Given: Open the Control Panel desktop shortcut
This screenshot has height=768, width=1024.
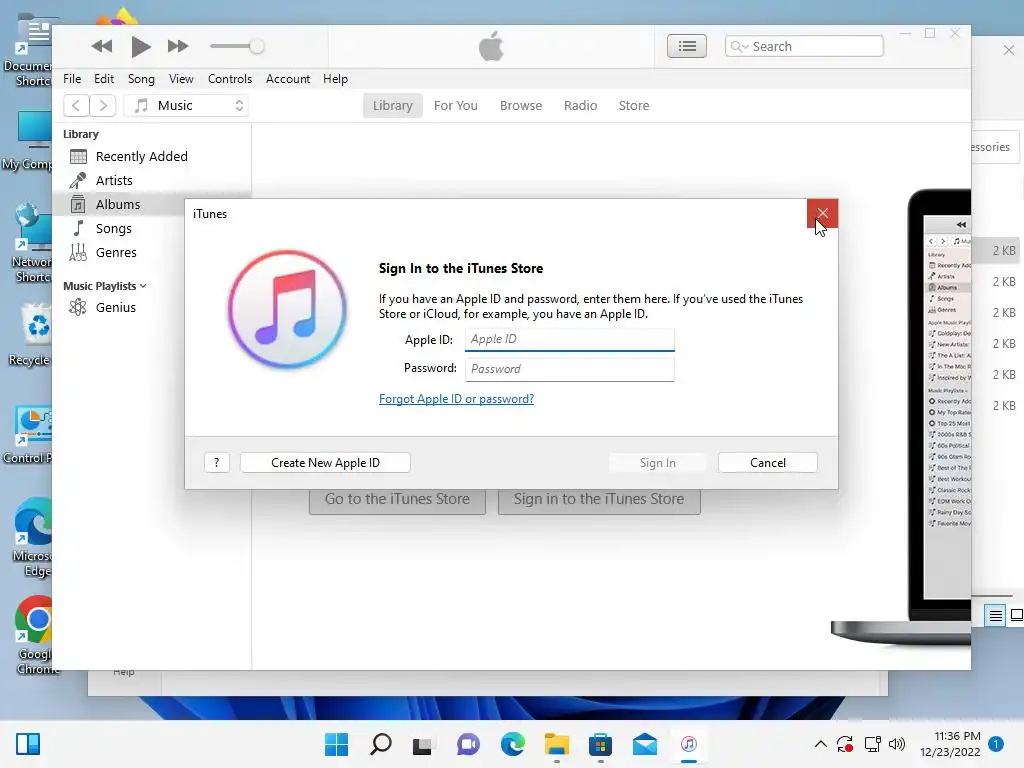Looking at the screenshot, I should pyautogui.click(x=27, y=435).
